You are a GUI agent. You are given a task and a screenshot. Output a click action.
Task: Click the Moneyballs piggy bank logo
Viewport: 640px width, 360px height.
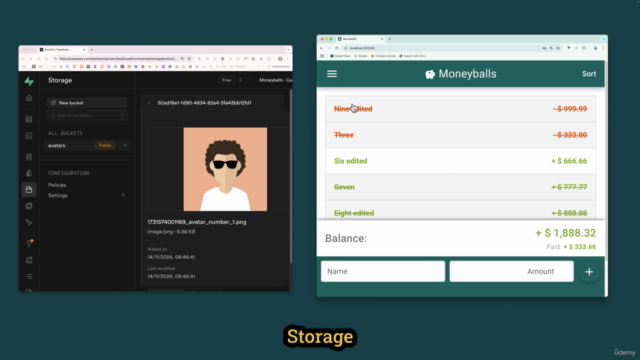[x=430, y=74]
